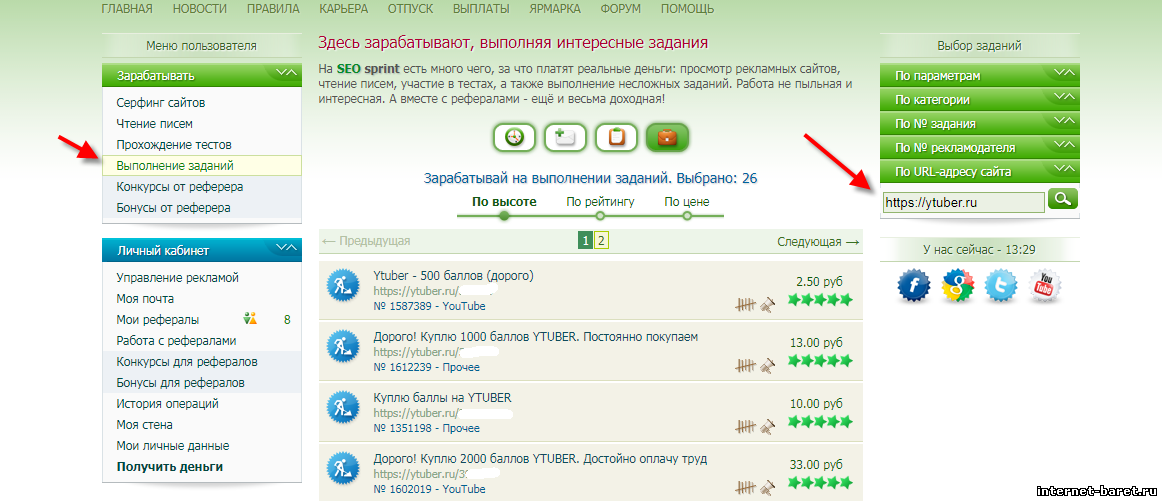Click the Twitter badge icon

click(x=1001, y=286)
